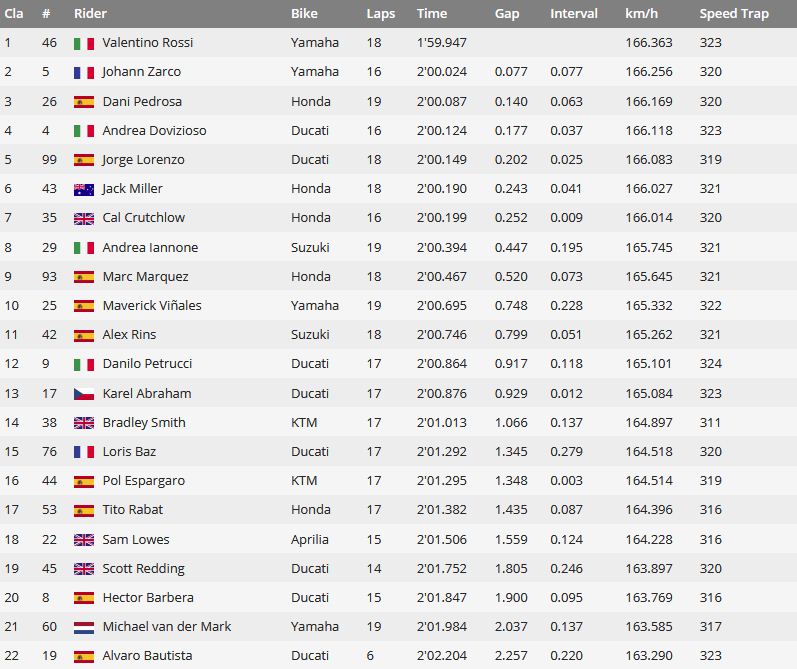Select Dani Pedrosa's lap time 2'00.087
This screenshot has height=669, width=797.
[442, 102]
